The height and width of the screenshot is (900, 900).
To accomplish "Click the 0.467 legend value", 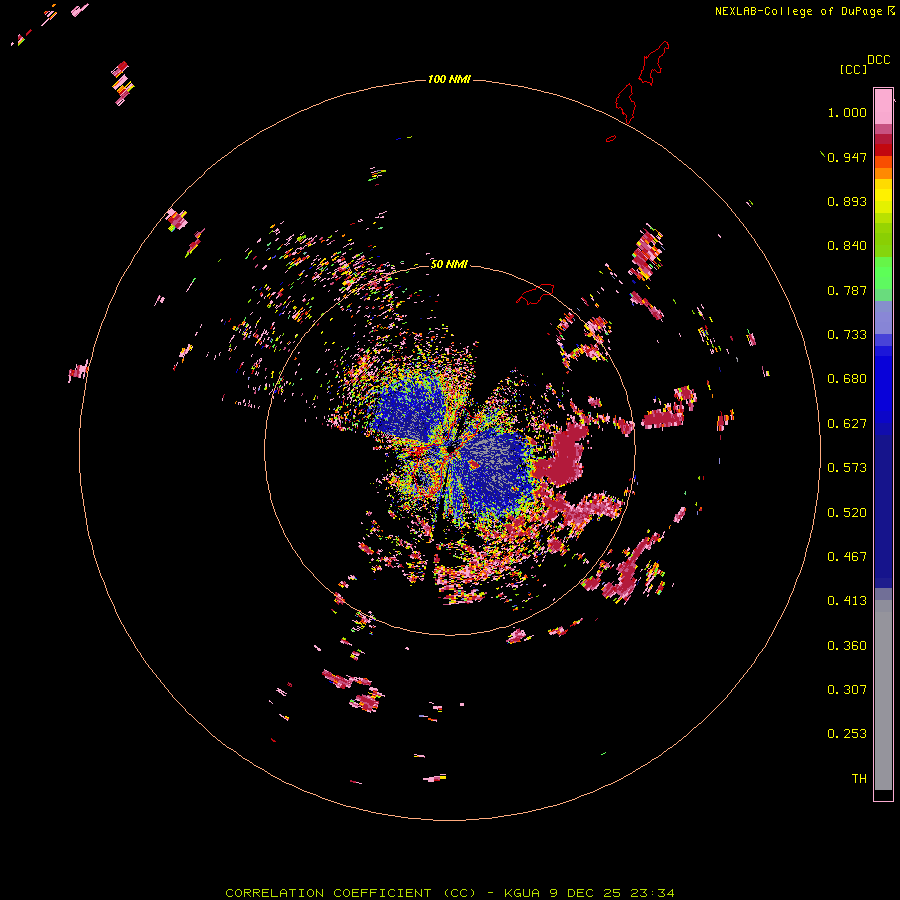I will click(x=847, y=557).
